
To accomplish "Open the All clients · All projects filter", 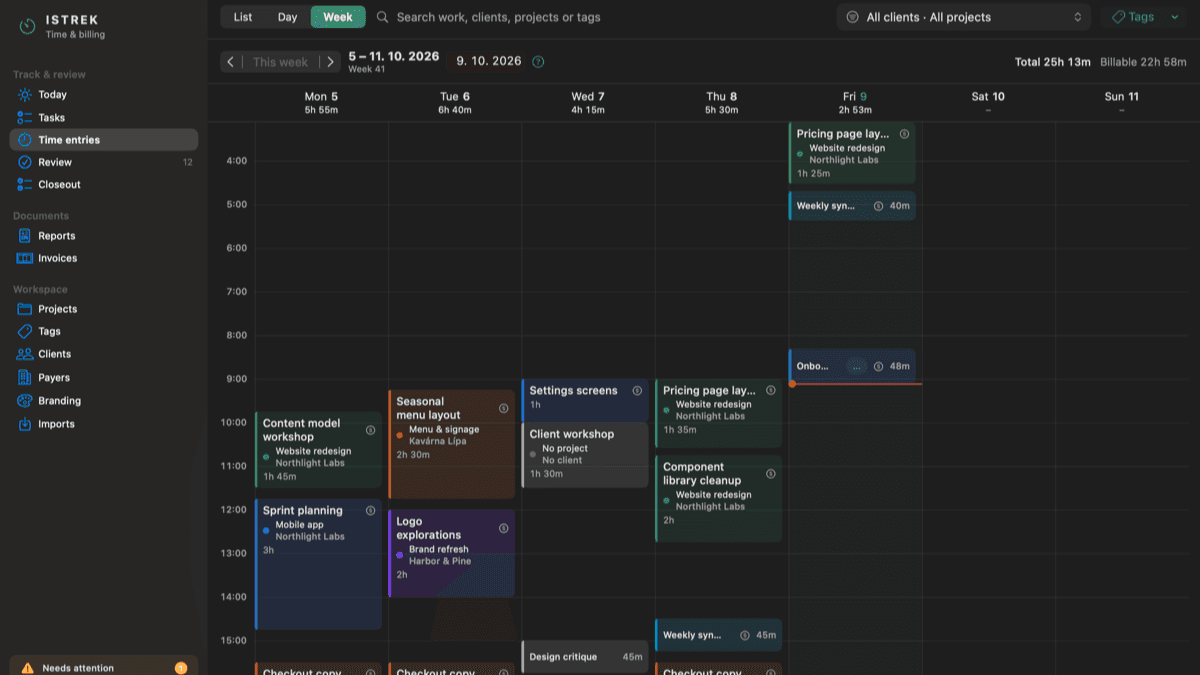I will pos(964,17).
